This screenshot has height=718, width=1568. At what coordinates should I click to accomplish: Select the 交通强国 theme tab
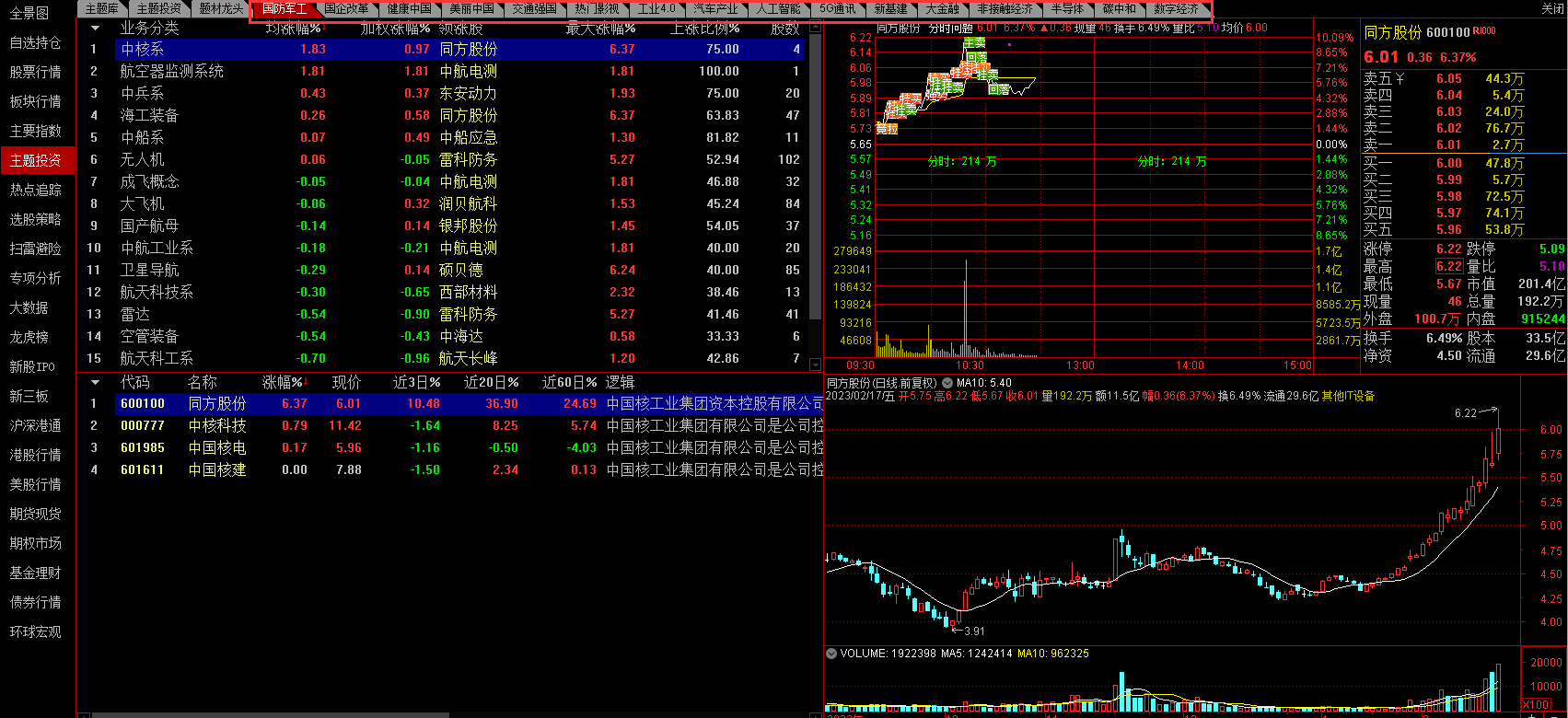pos(534,8)
